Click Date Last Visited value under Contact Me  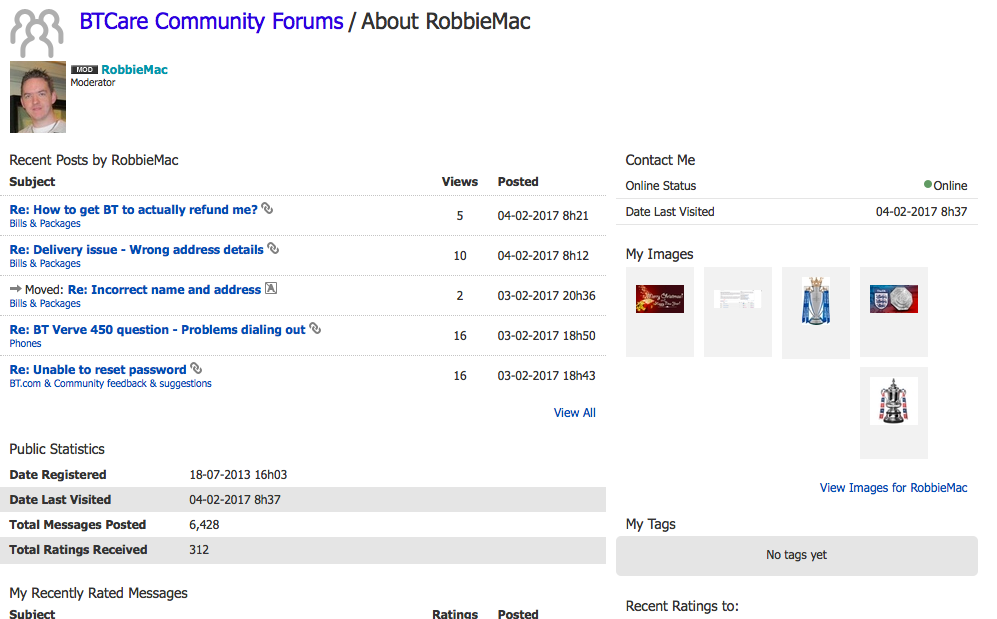click(x=921, y=212)
